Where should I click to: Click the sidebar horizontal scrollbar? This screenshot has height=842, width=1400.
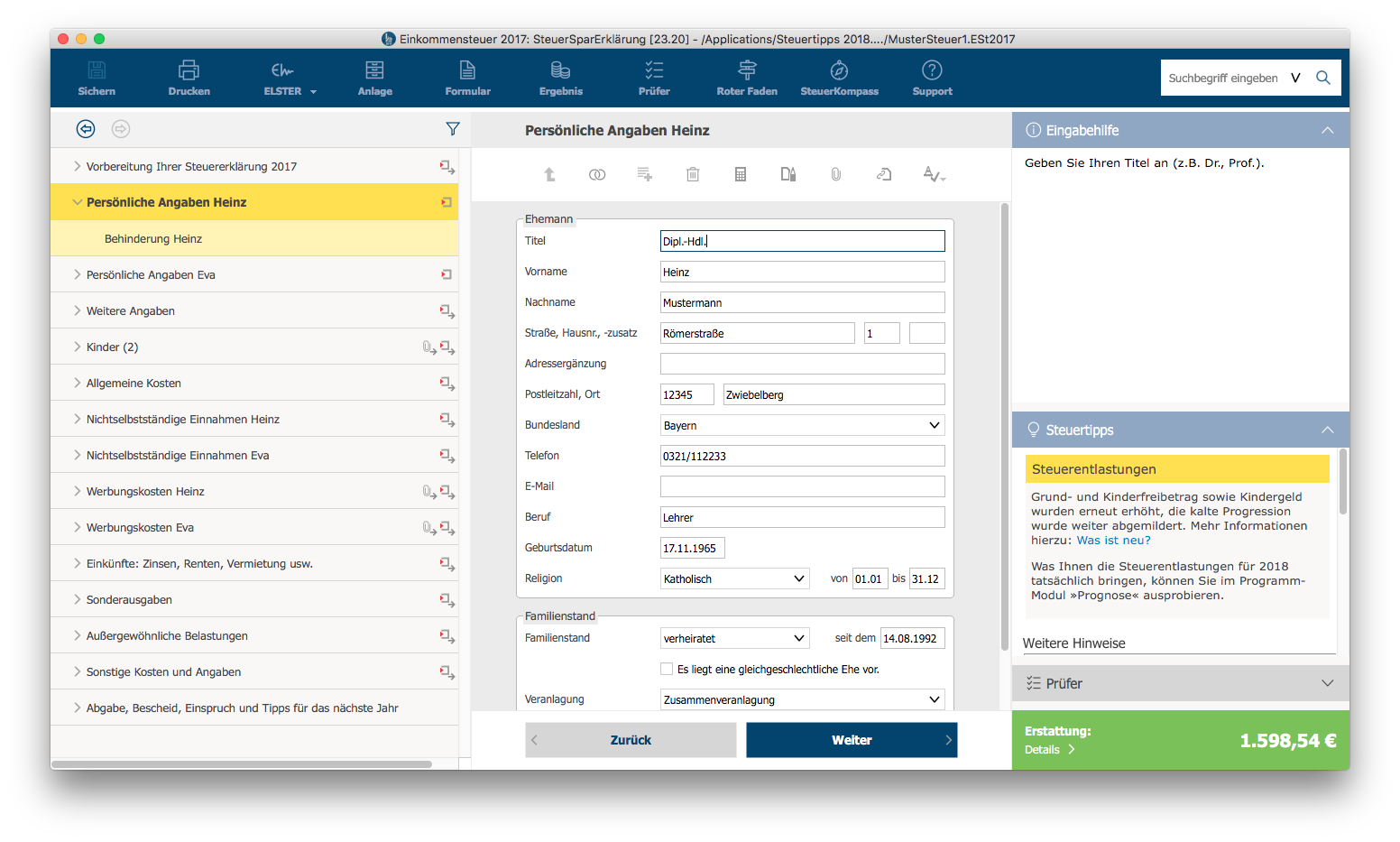[x=242, y=764]
